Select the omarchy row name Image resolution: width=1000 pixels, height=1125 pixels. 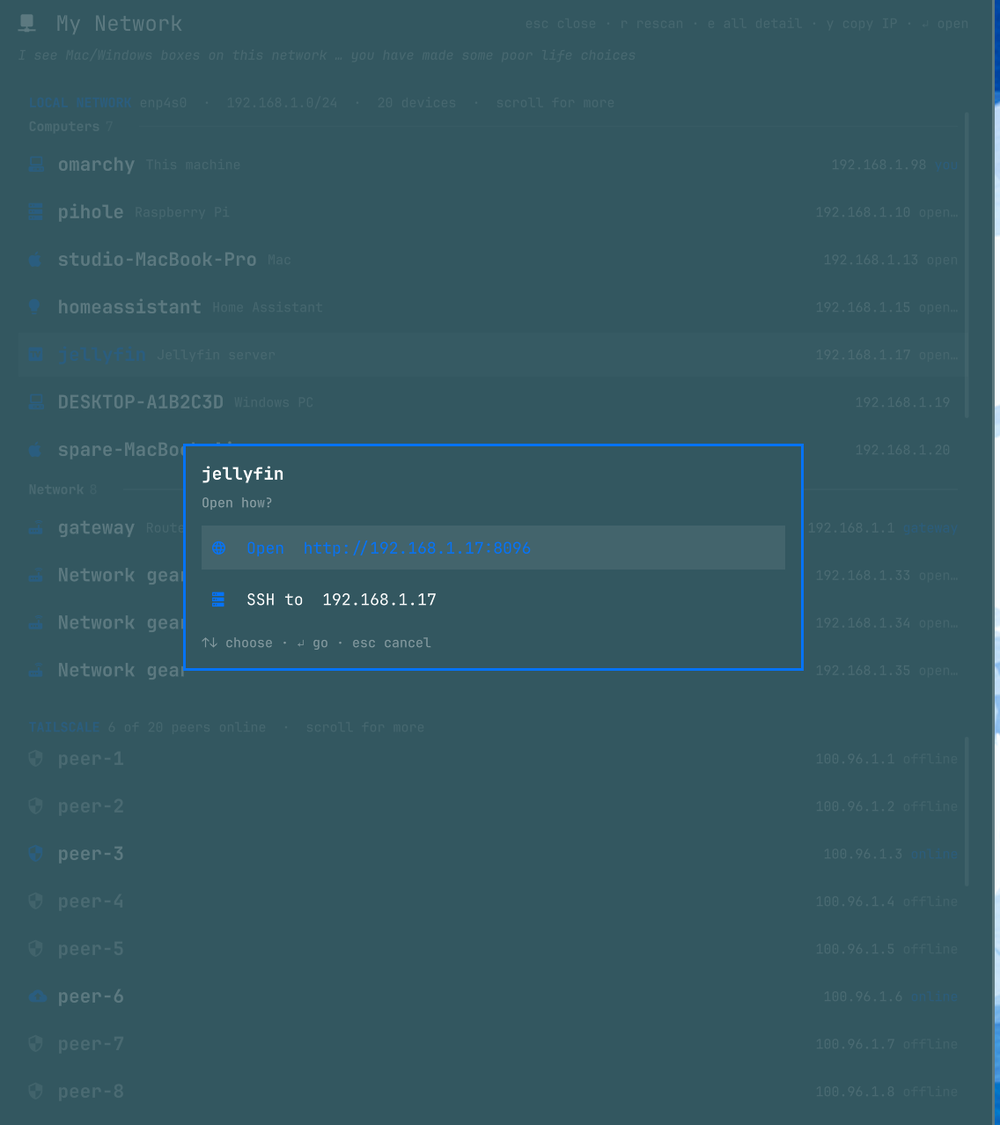click(x=96, y=164)
